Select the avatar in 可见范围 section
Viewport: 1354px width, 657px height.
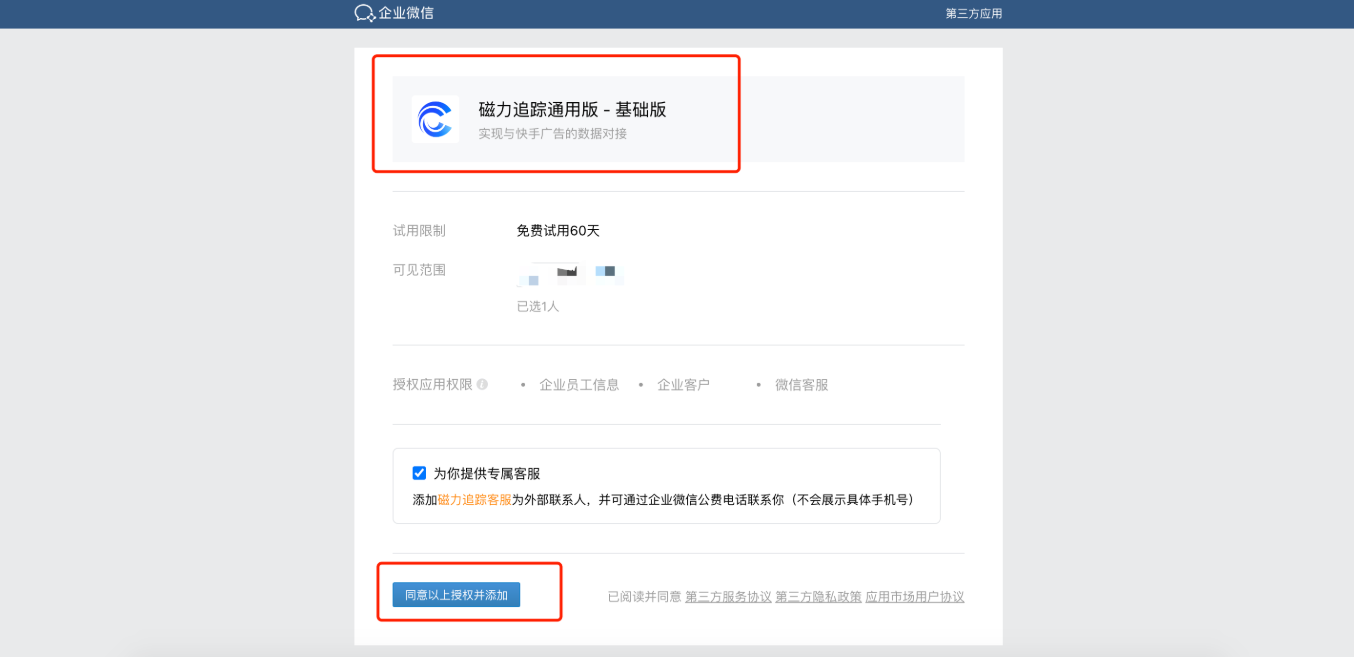point(528,274)
